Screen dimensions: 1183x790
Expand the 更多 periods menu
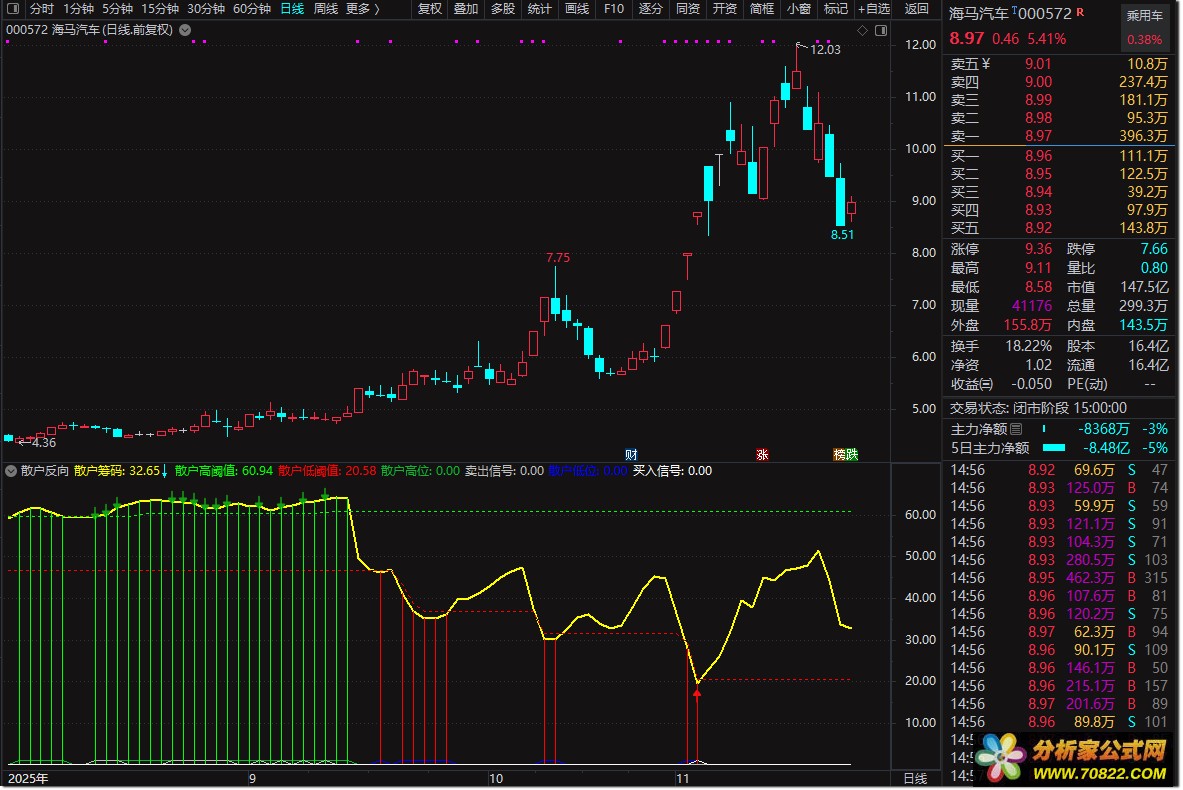click(363, 9)
